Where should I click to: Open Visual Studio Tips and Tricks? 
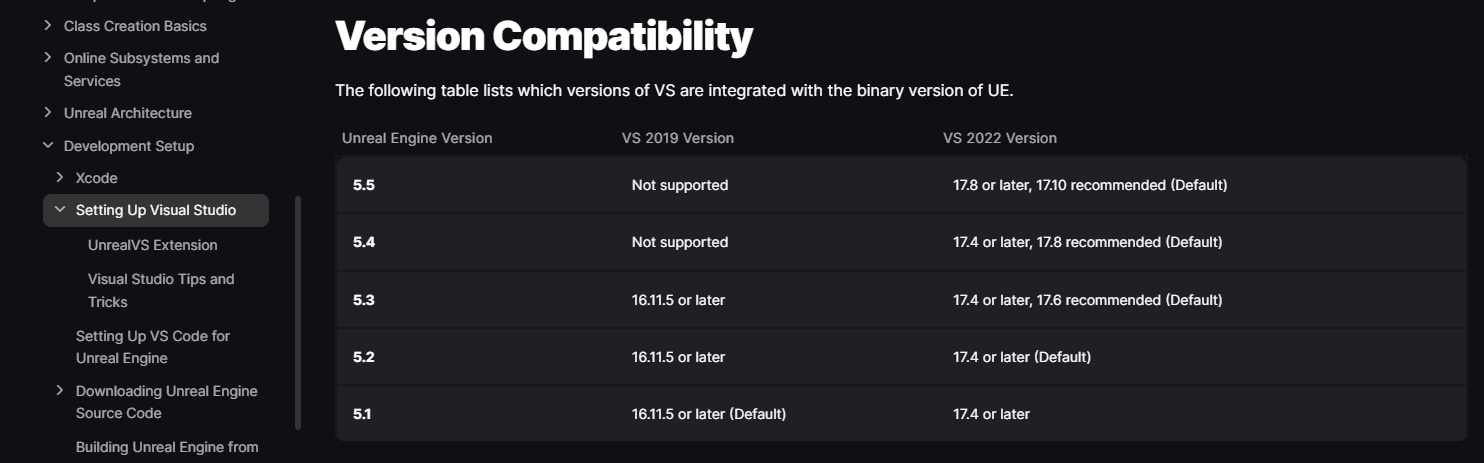(161, 290)
